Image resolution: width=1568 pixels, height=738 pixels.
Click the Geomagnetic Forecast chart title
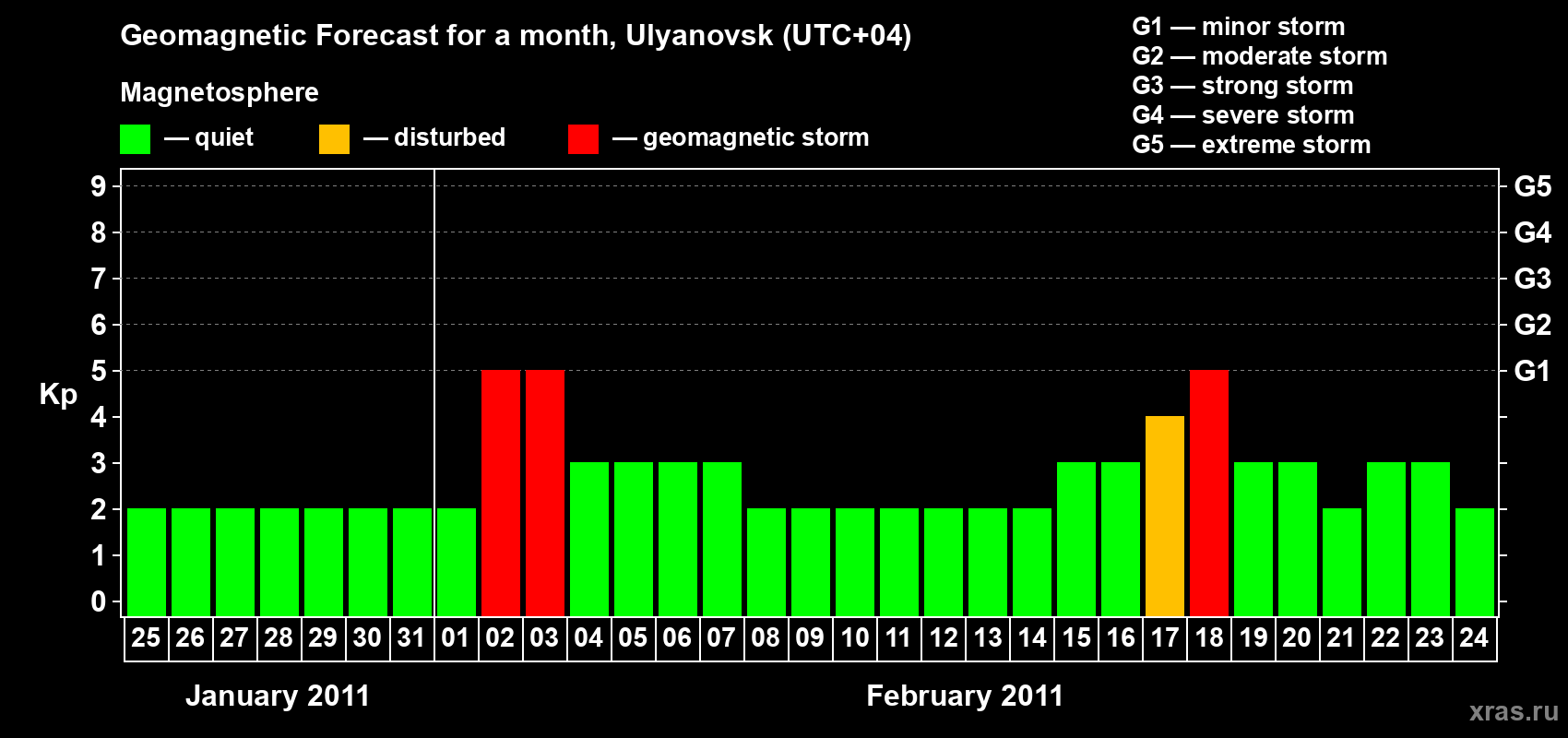point(516,35)
